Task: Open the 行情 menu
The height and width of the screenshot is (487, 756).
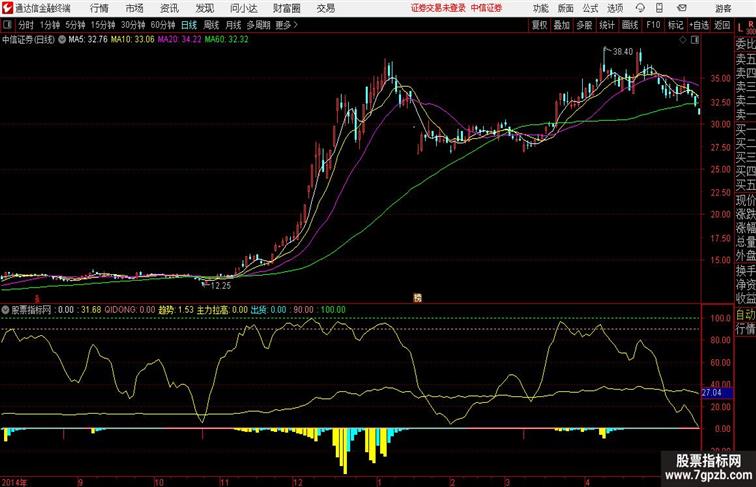Action: pos(99,8)
